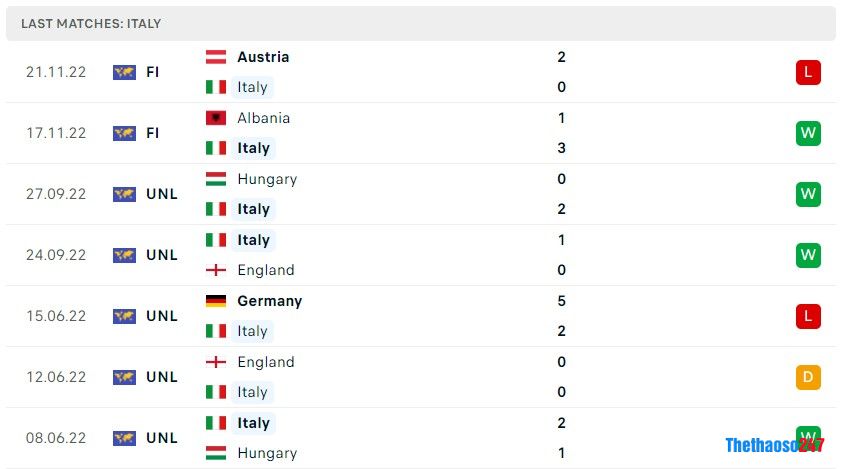The height and width of the screenshot is (469, 842).
Task: Click the Albania team name
Action: pyautogui.click(x=263, y=118)
